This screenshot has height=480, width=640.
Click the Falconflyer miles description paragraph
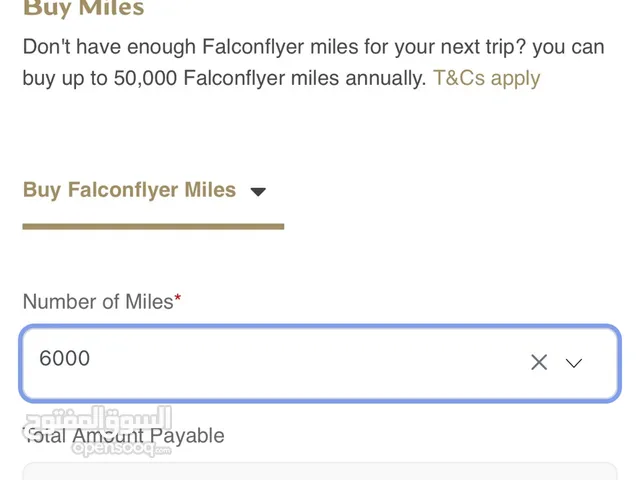(313, 62)
